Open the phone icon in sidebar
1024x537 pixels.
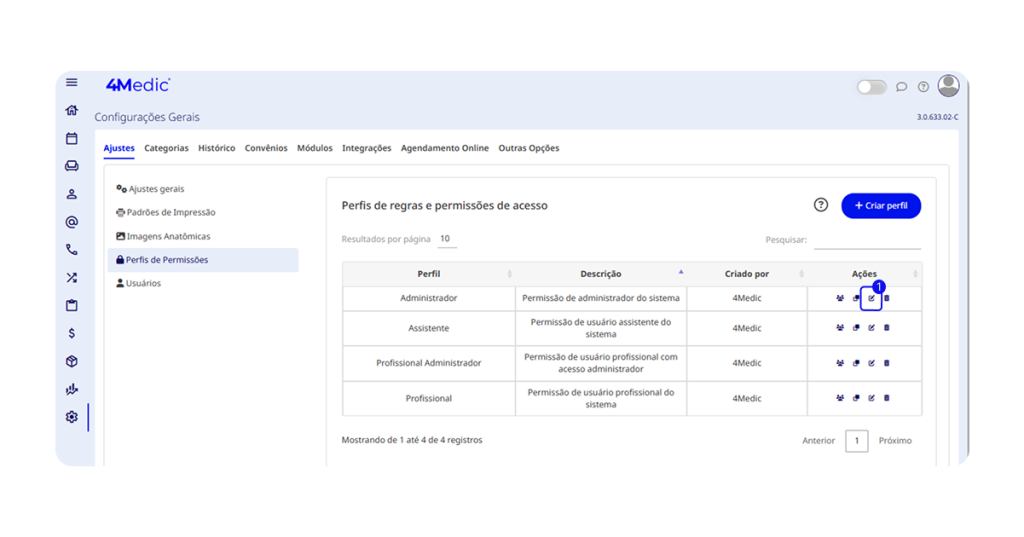tap(71, 250)
